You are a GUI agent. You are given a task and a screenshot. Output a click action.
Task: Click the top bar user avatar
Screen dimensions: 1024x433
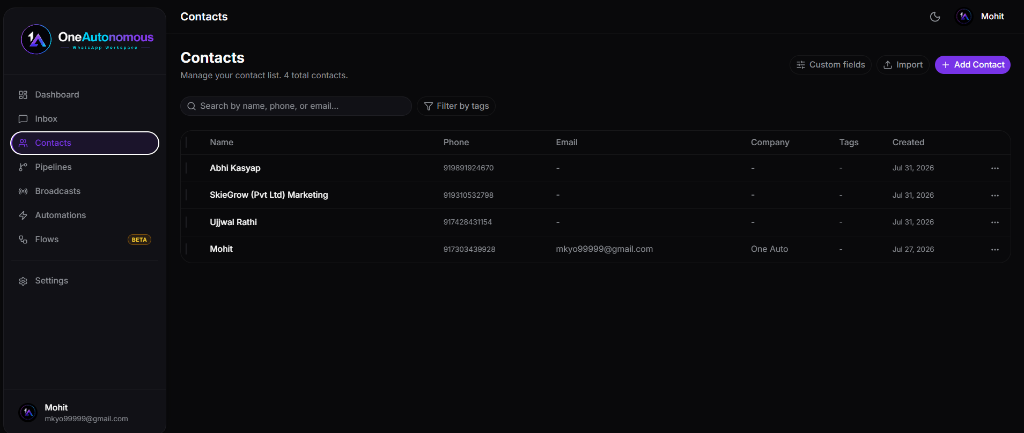[x=964, y=17]
